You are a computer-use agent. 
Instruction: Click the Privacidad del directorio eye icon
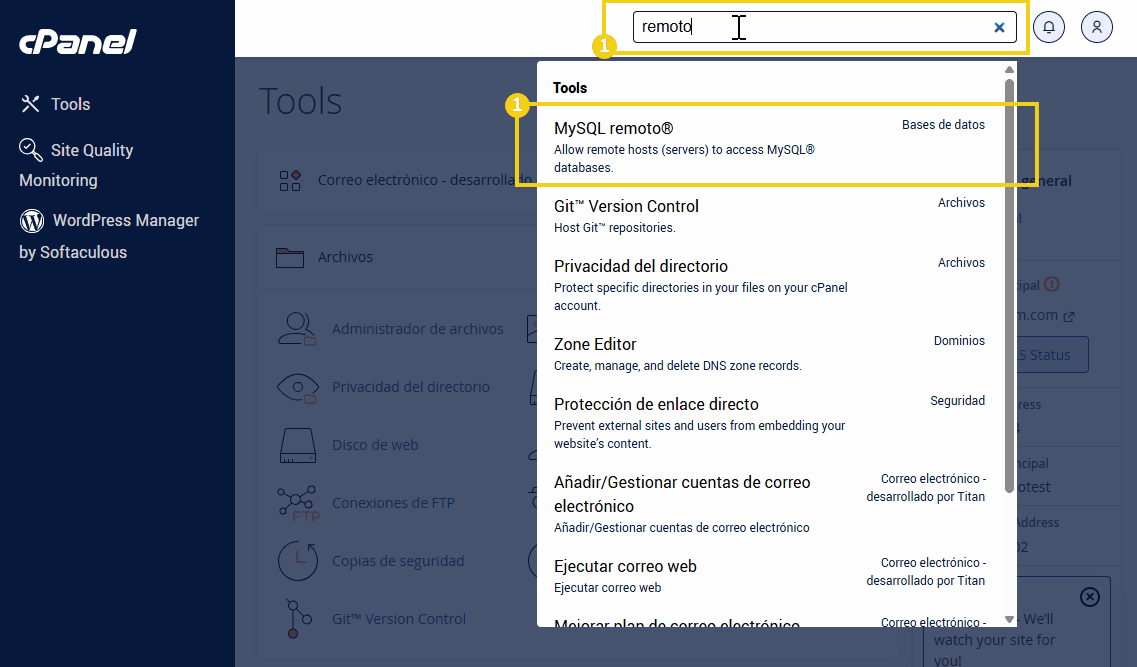(296, 387)
